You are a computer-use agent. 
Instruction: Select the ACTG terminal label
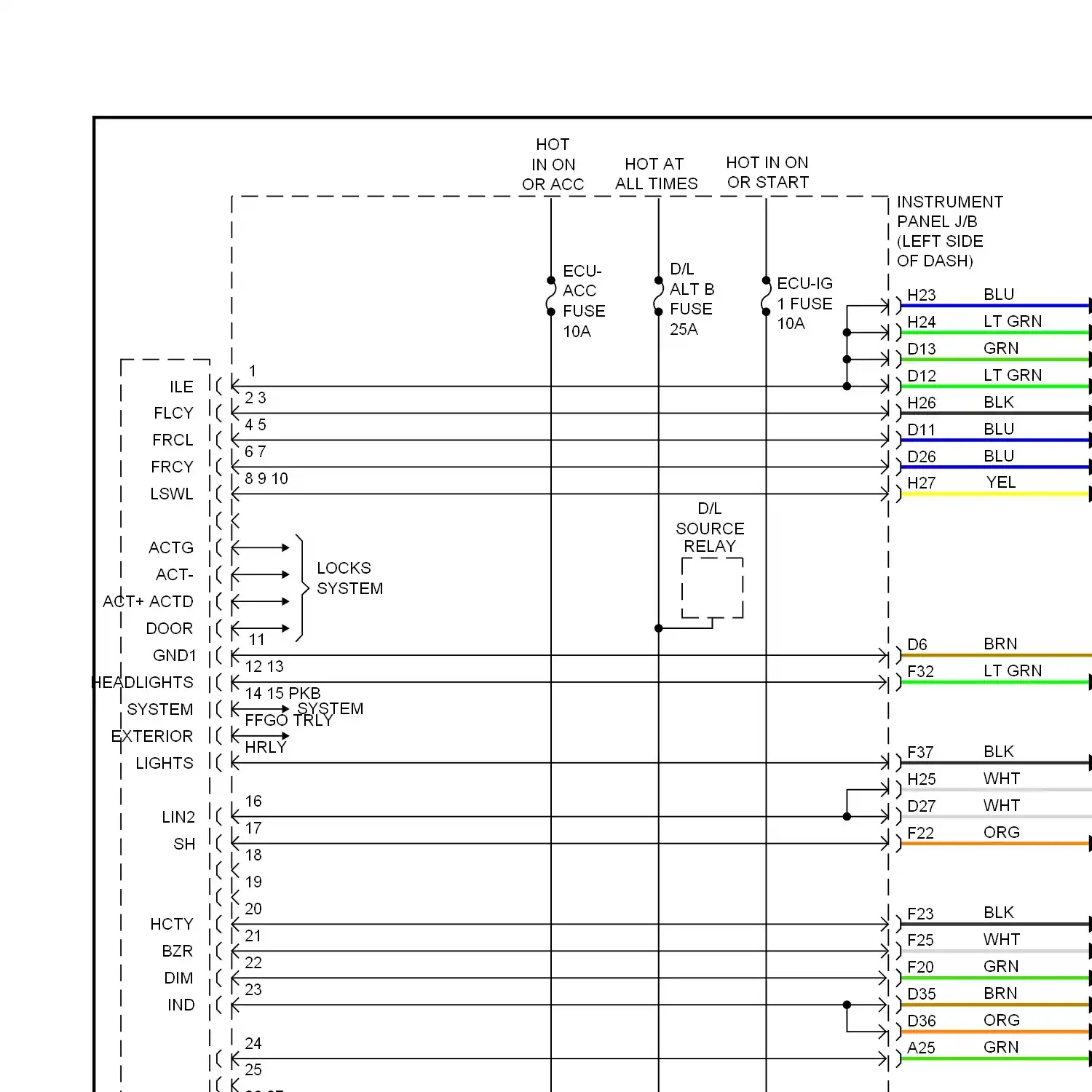171,547
